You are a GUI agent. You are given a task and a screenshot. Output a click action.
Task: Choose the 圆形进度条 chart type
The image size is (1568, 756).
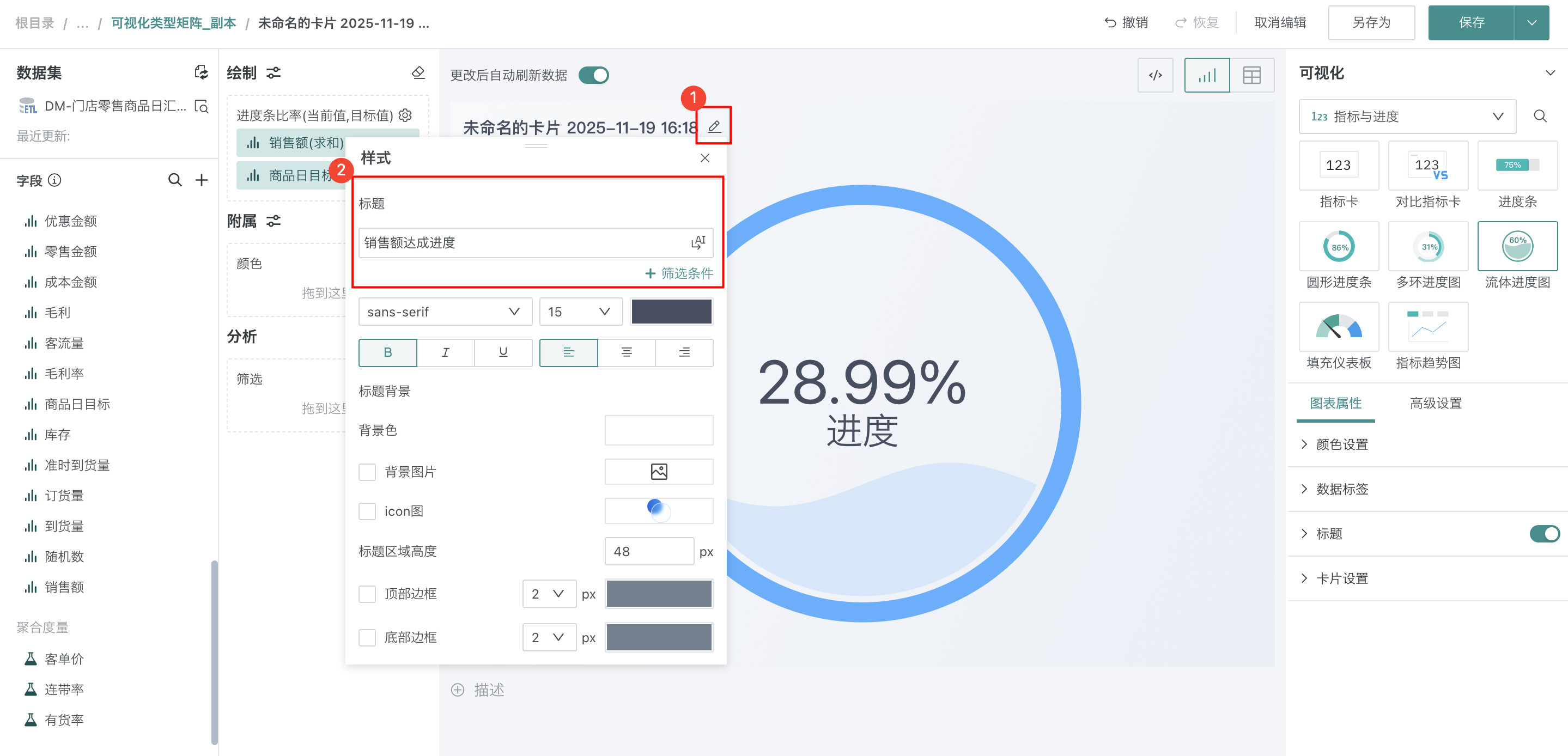pos(1339,247)
